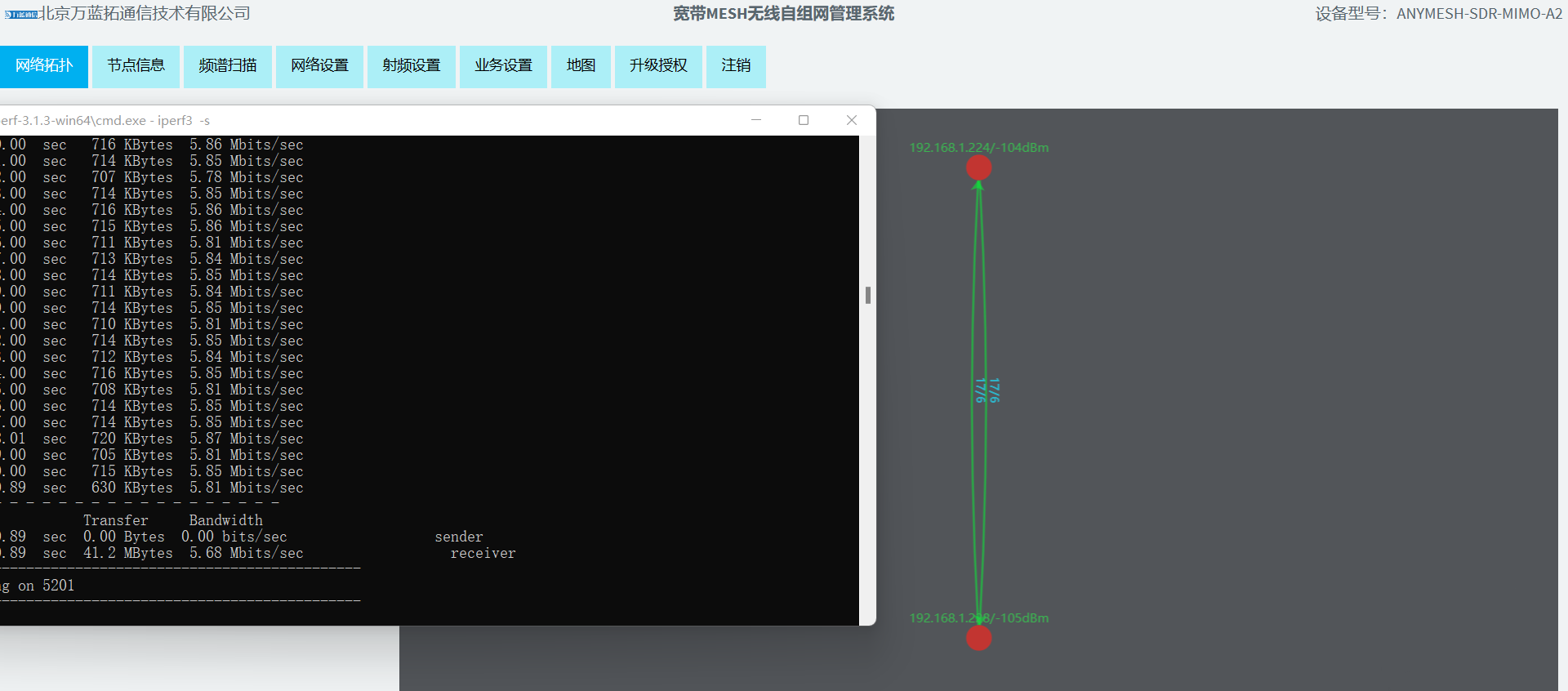
Task: Go to the 网络设置 tab
Action: pyautogui.click(x=319, y=66)
